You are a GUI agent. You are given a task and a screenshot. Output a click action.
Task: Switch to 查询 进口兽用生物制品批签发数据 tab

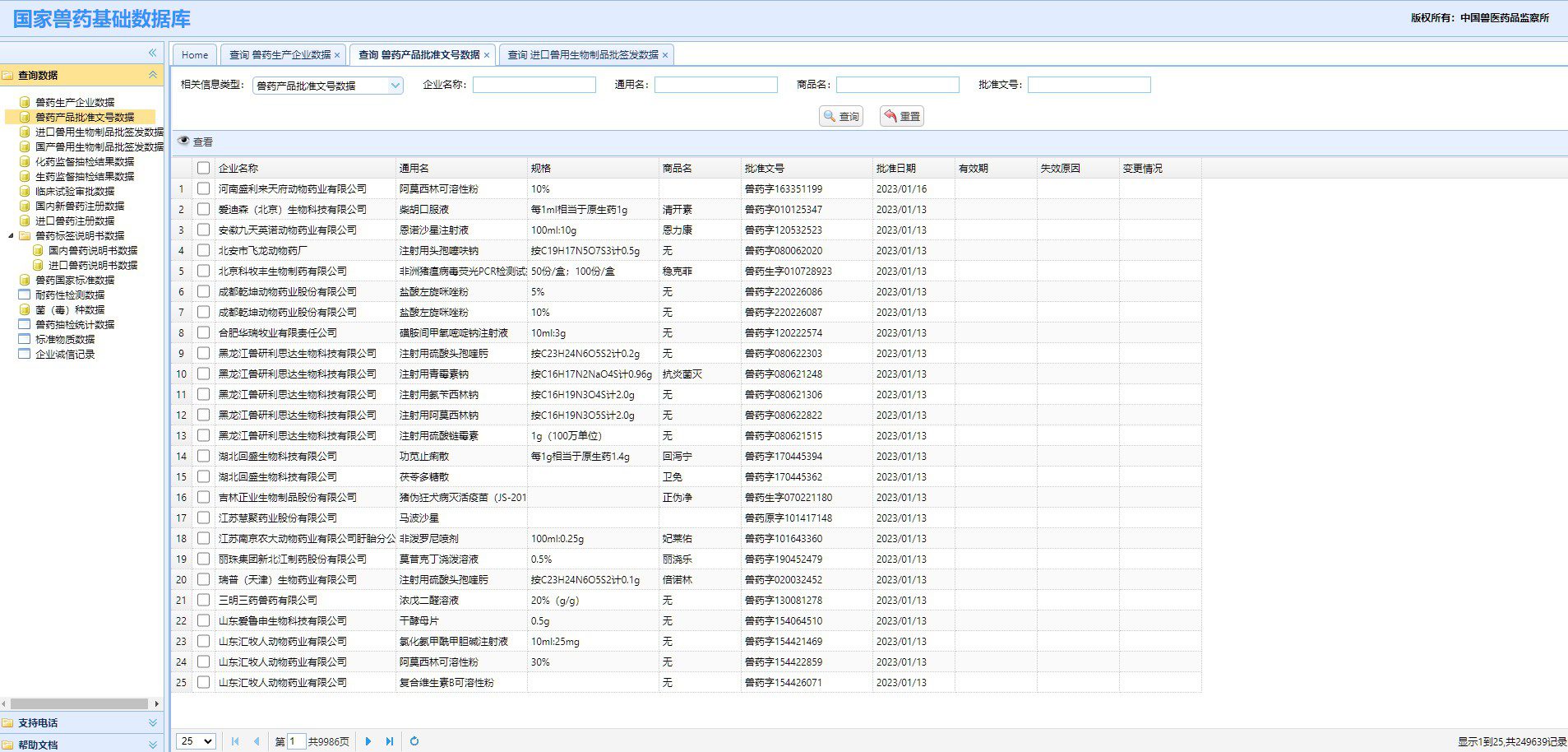[x=583, y=55]
